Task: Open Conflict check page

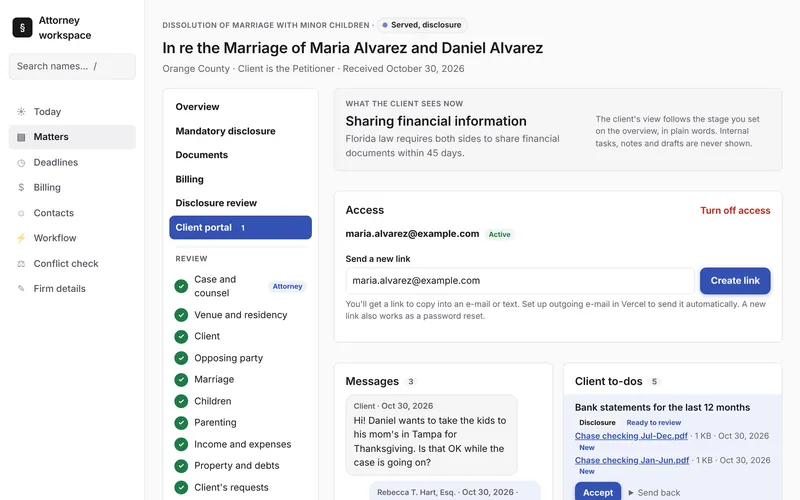Action: tap(72, 264)
